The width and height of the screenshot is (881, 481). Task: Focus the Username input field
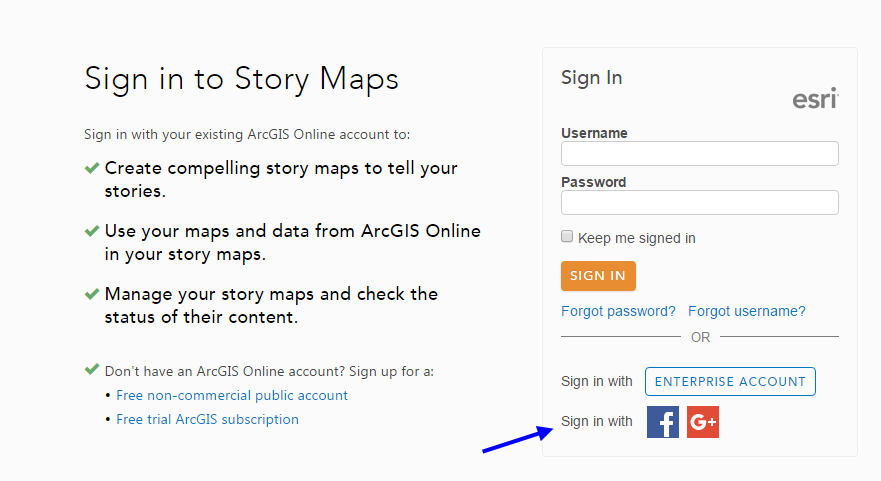pyautogui.click(x=699, y=153)
